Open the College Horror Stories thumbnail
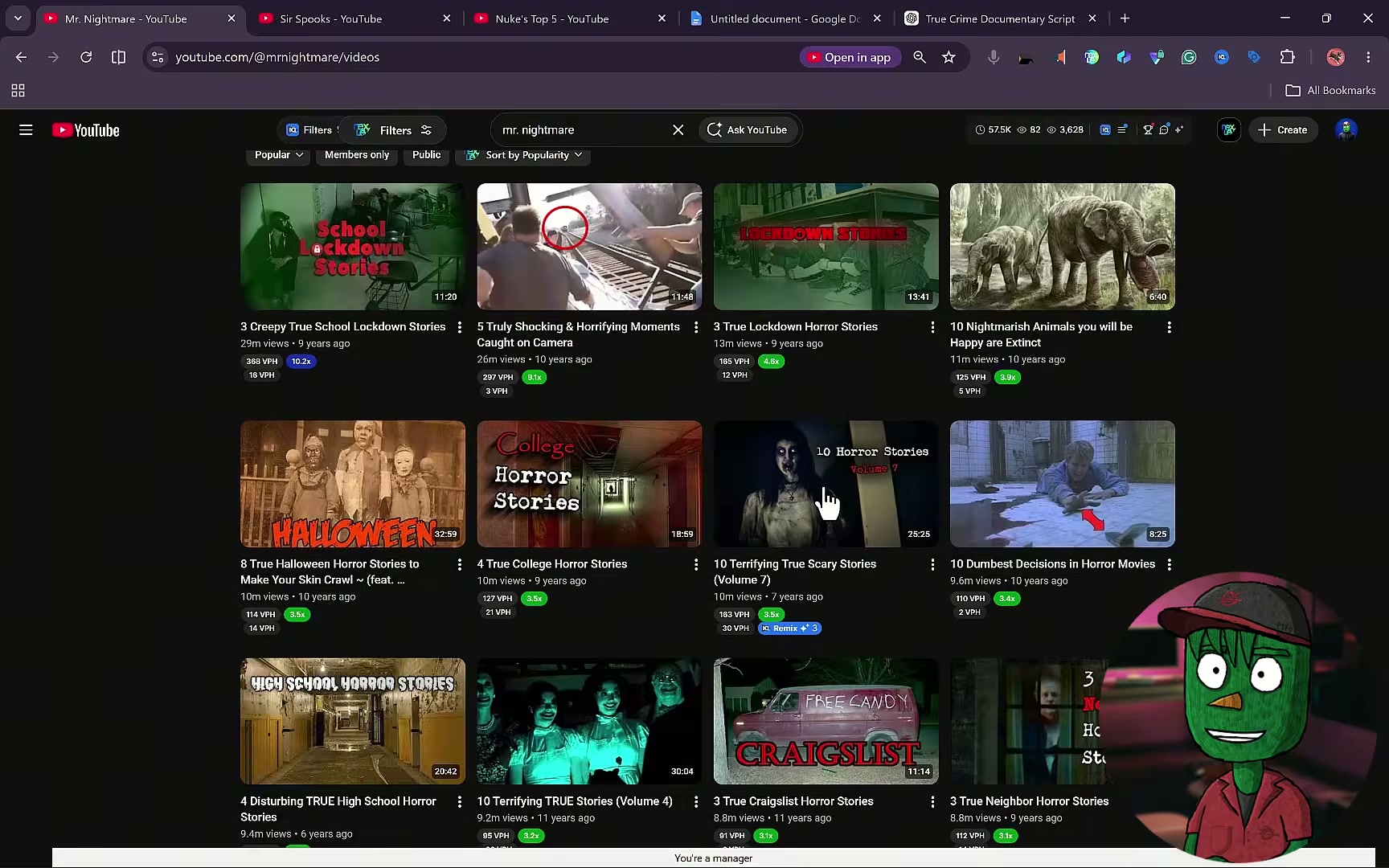1389x868 pixels. [589, 484]
